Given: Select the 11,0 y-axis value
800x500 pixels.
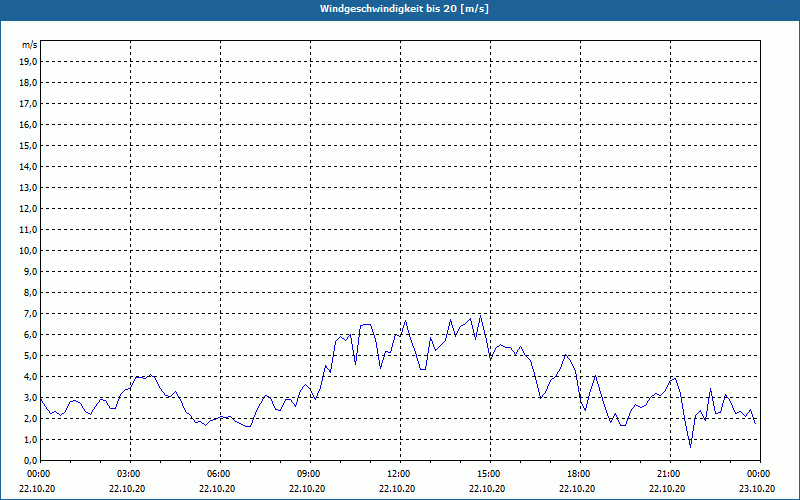Looking at the screenshot, I should click(29, 230).
